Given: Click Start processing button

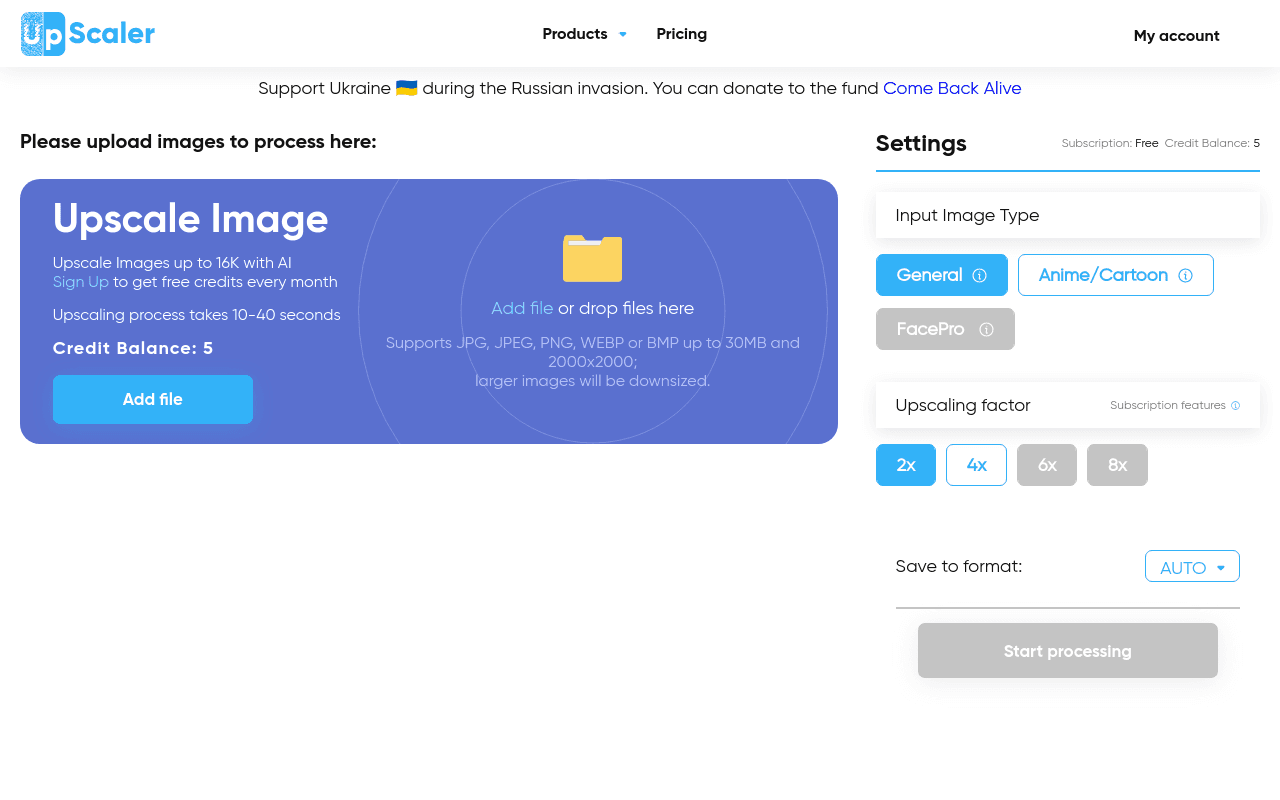Looking at the screenshot, I should point(1068,651).
